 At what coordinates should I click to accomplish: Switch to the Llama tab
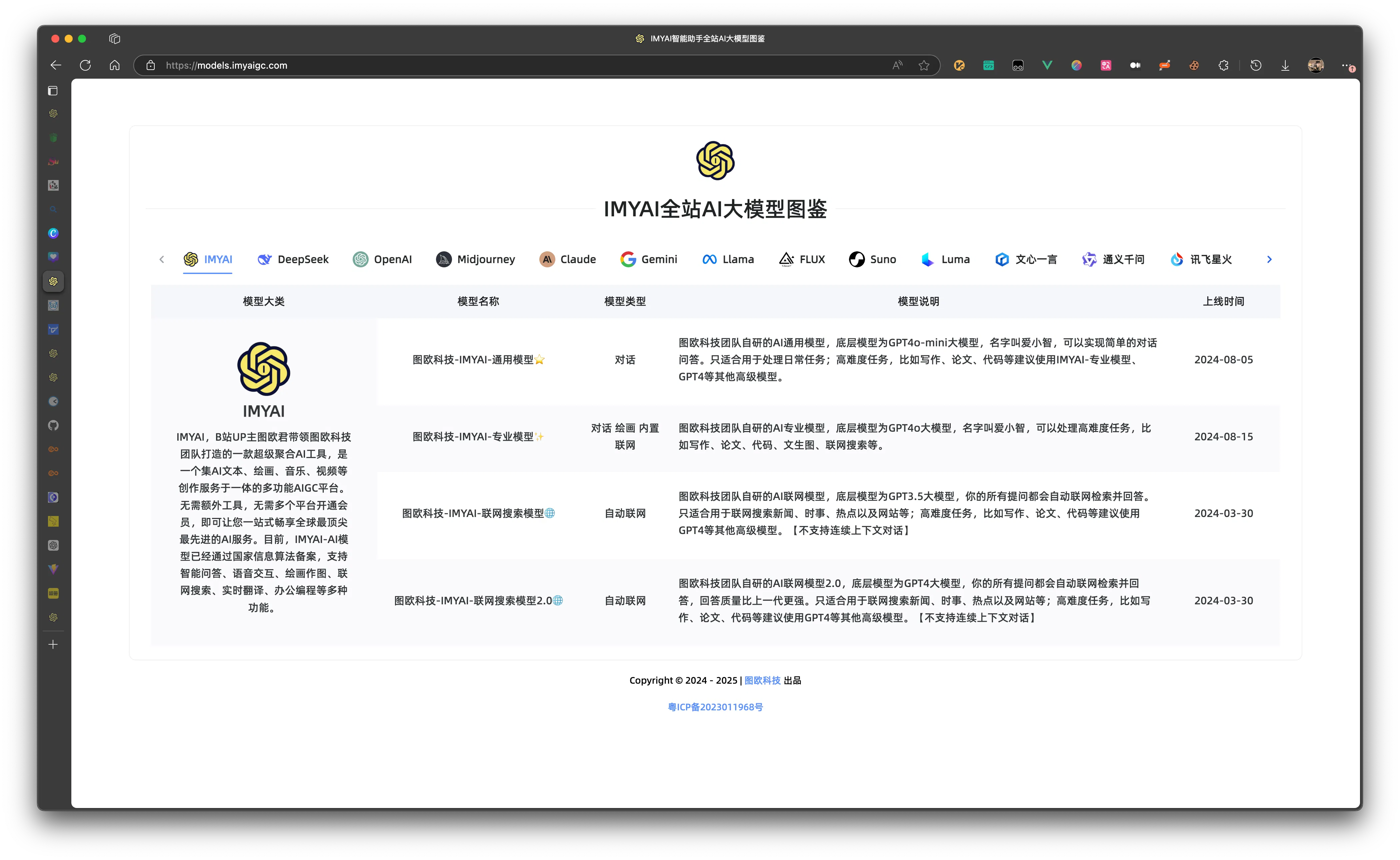(728, 259)
